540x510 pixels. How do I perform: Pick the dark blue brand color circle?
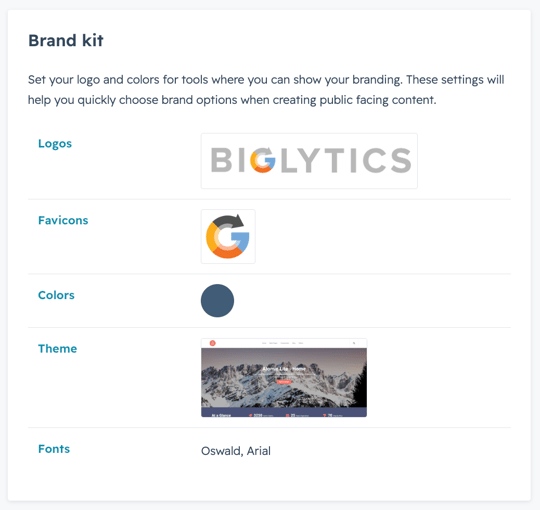(x=217, y=301)
